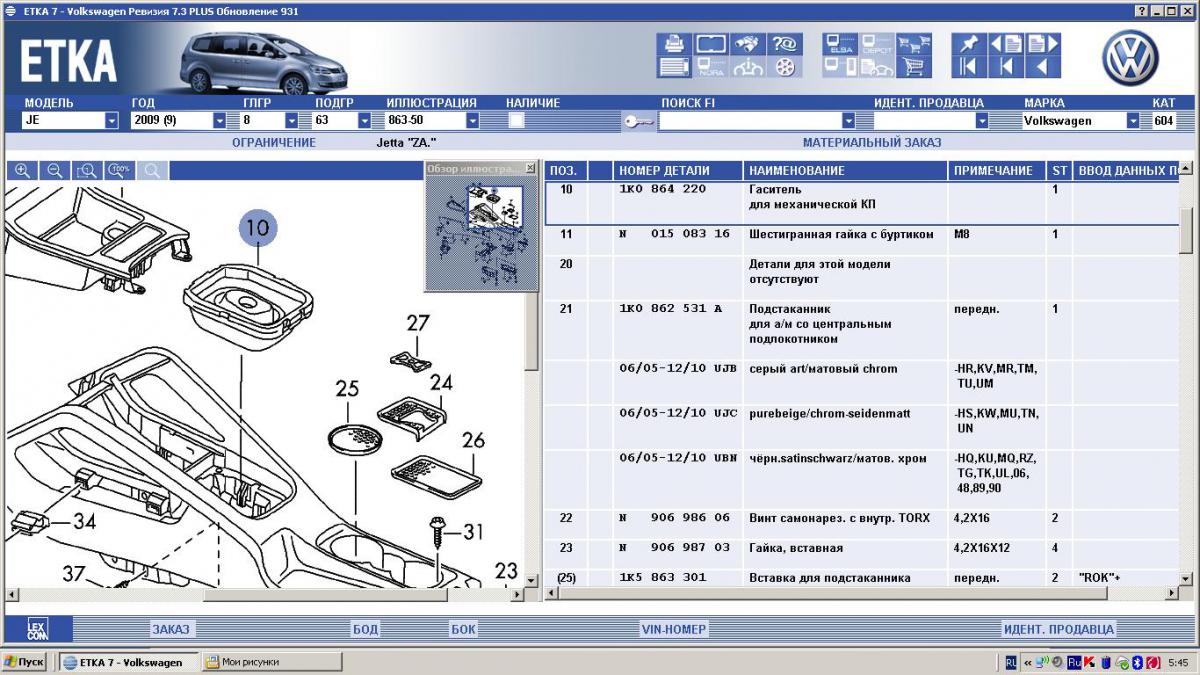Open the list view icon below printer
This screenshot has height=675, width=1200.
pyautogui.click(x=675, y=67)
